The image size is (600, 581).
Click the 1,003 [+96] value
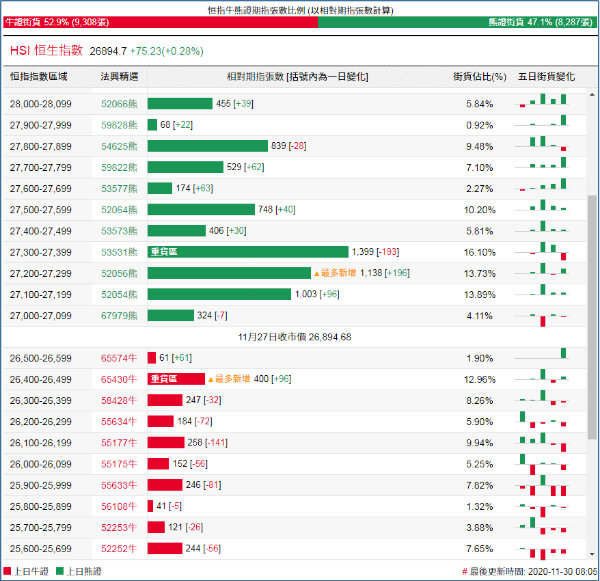(x=317, y=294)
